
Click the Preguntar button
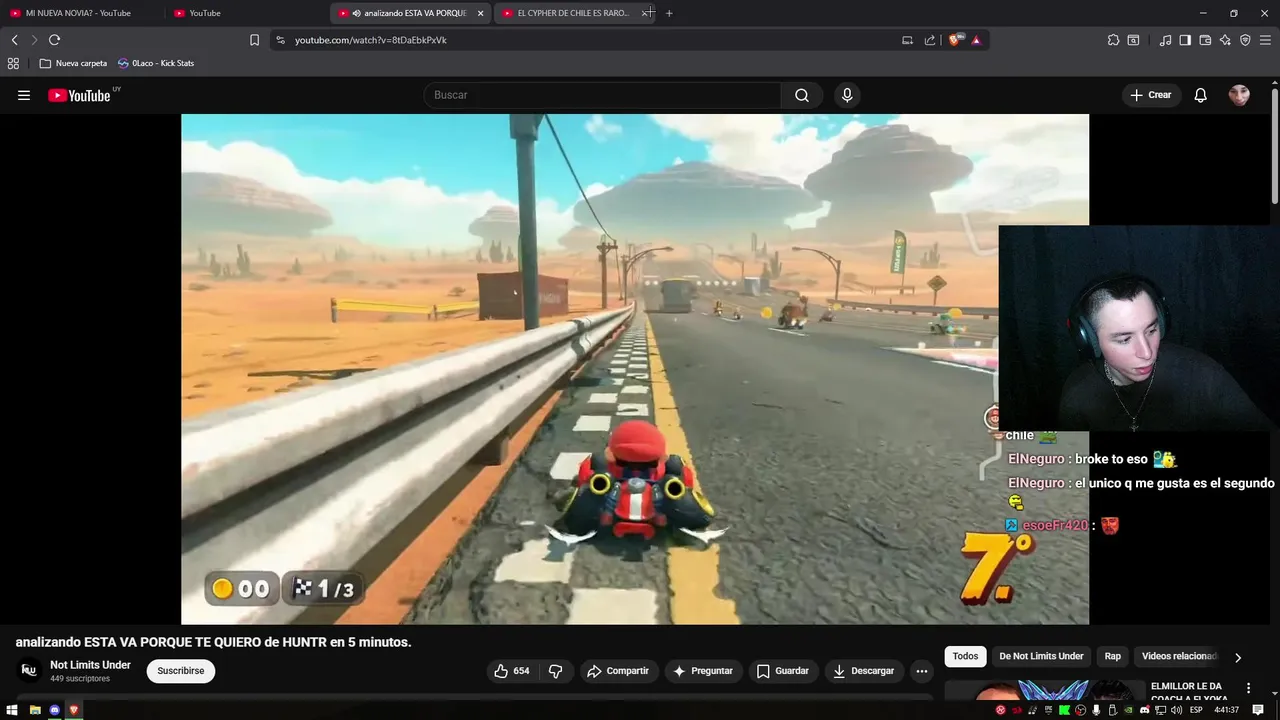(703, 671)
